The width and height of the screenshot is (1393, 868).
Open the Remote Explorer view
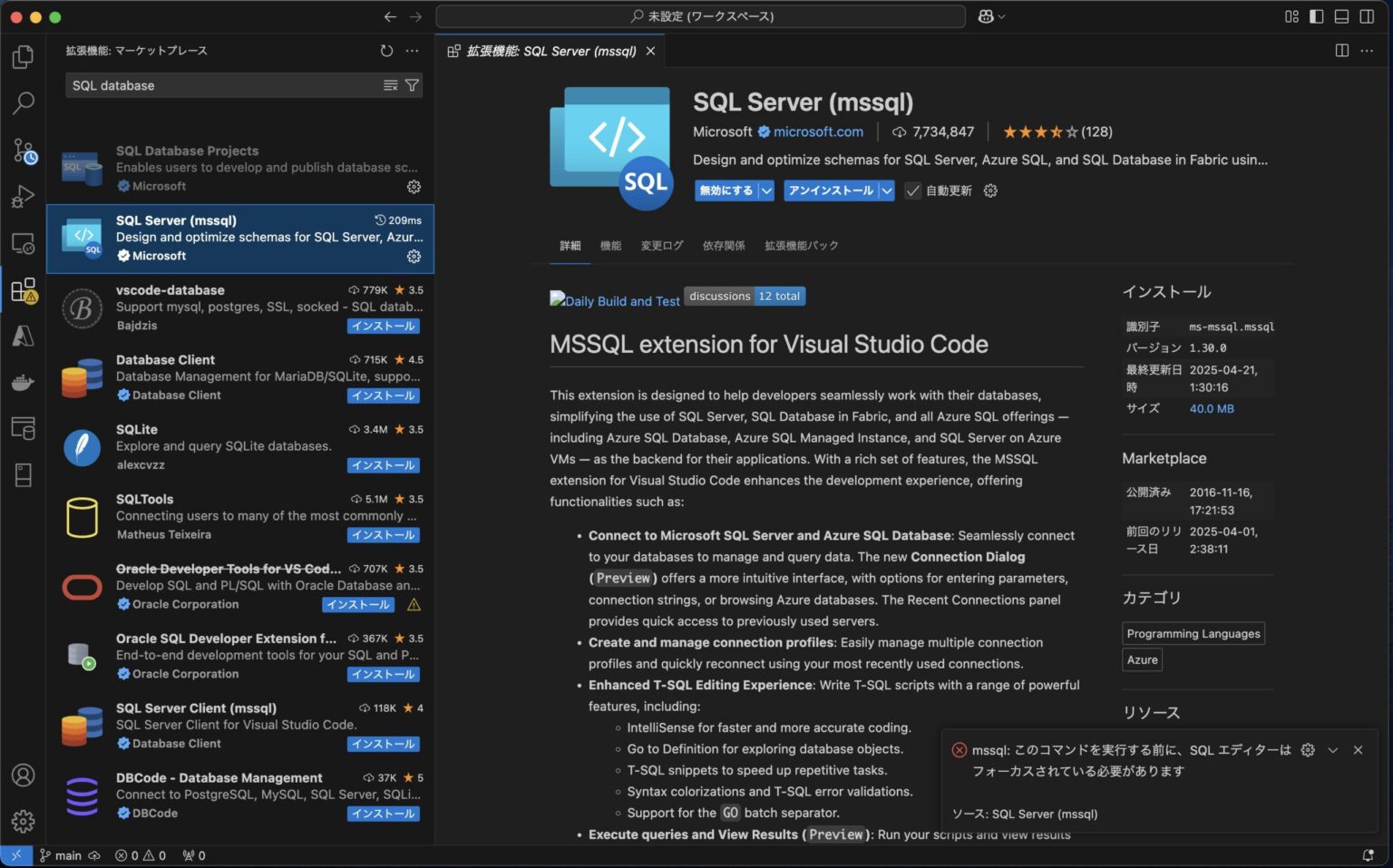tap(23, 243)
